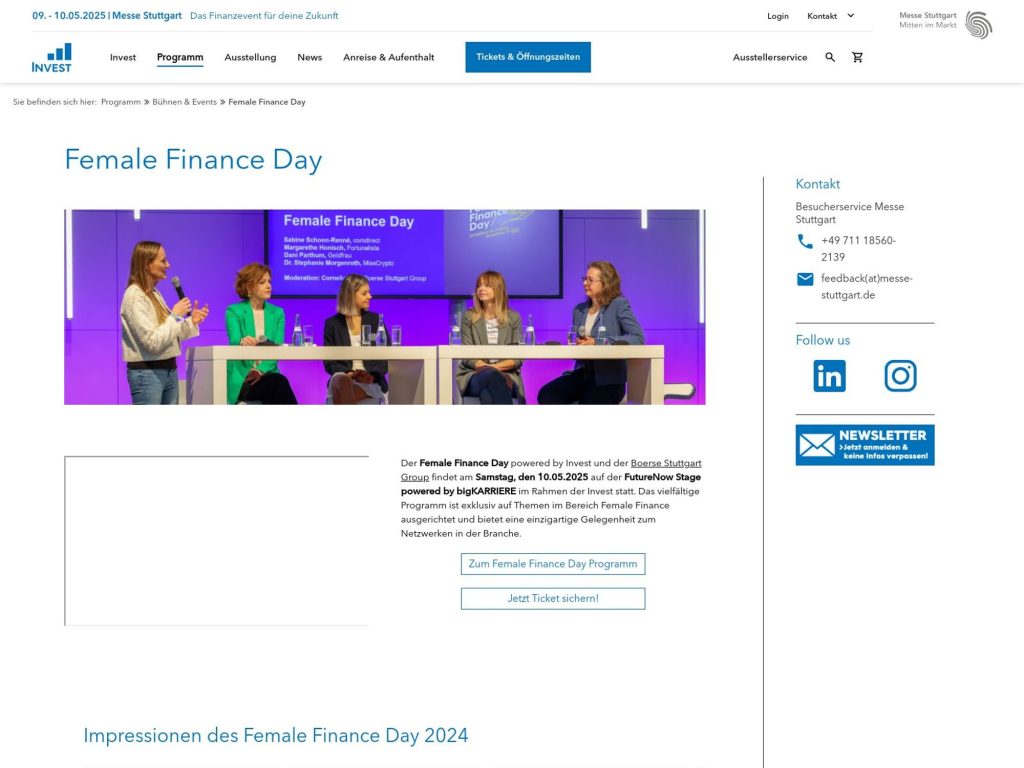Image resolution: width=1024 pixels, height=768 pixels.
Task: Select News in the main navigation
Action: coord(310,57)
